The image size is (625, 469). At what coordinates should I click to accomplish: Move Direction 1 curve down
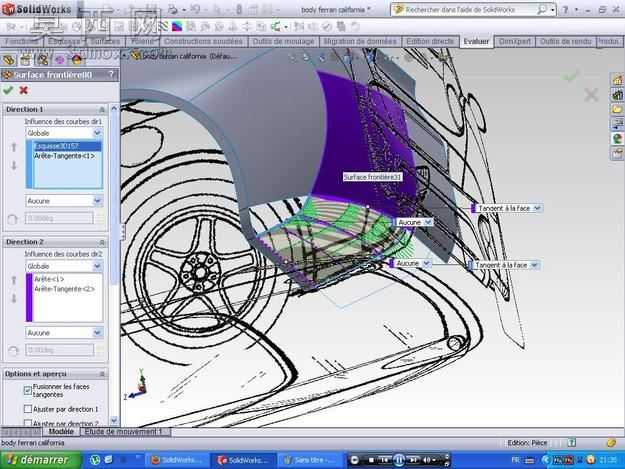click(14, 165)
